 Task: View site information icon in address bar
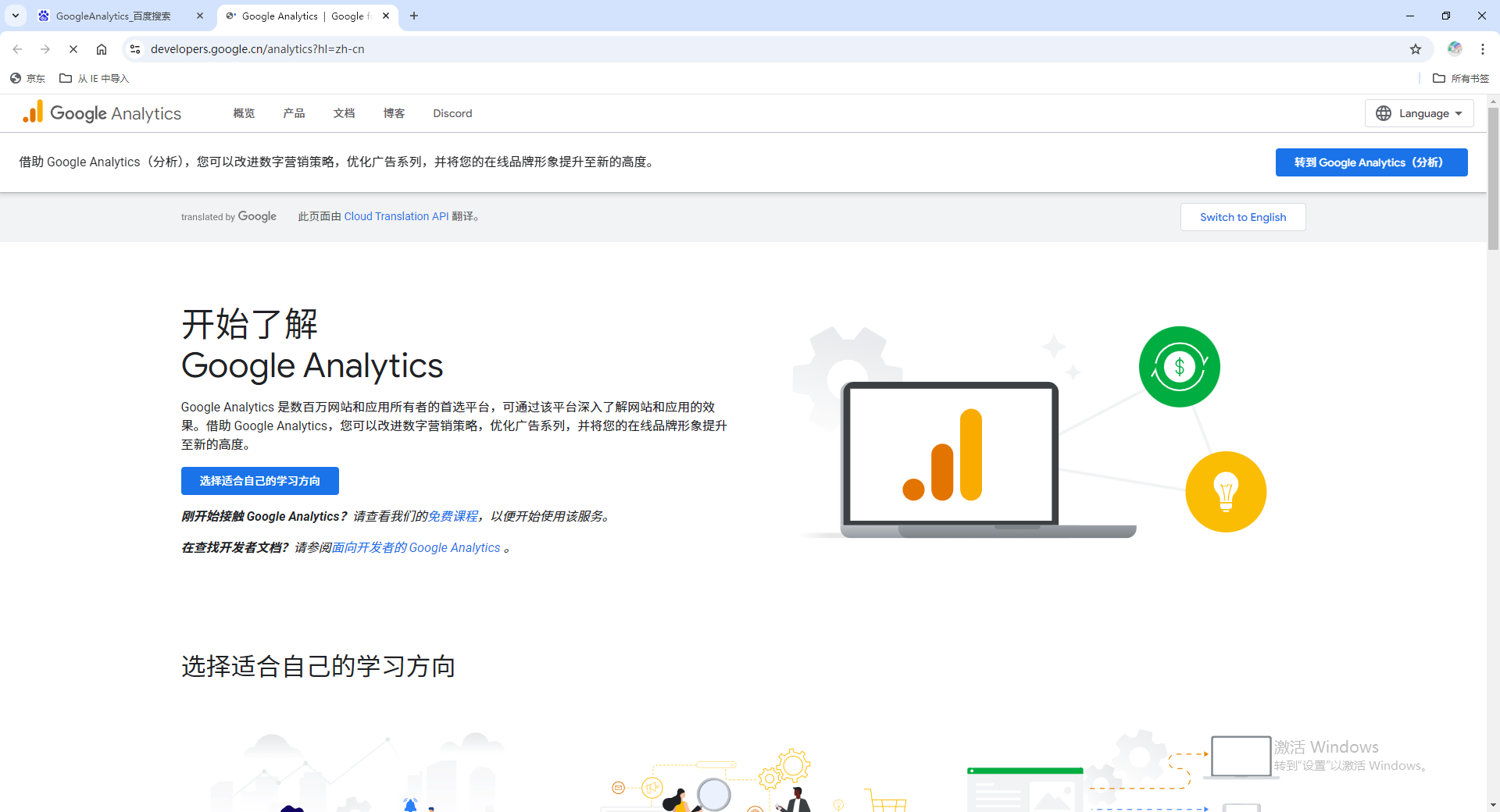[135, 49]
